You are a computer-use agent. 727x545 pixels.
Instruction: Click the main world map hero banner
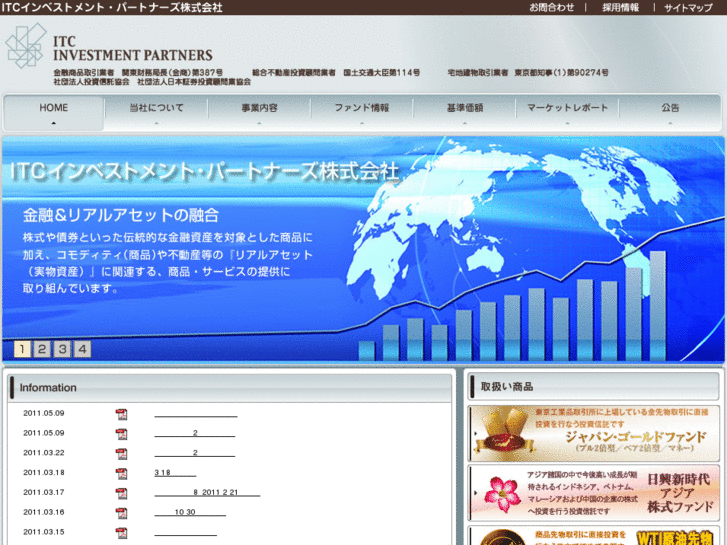(x=363, y=249)
